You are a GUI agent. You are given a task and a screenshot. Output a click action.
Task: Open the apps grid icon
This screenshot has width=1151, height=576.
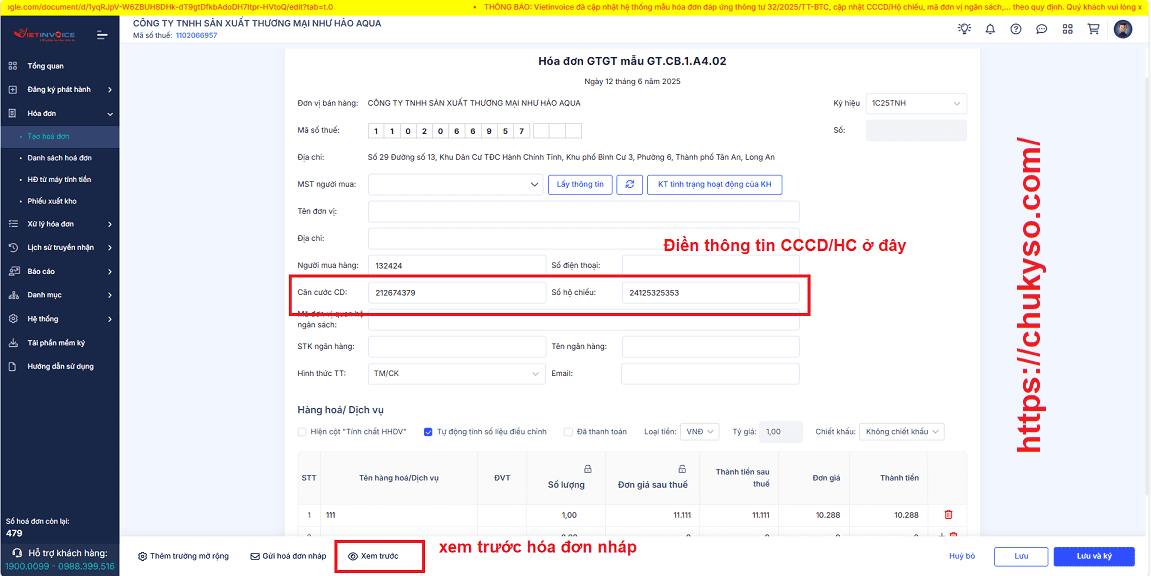[1067, 29]
